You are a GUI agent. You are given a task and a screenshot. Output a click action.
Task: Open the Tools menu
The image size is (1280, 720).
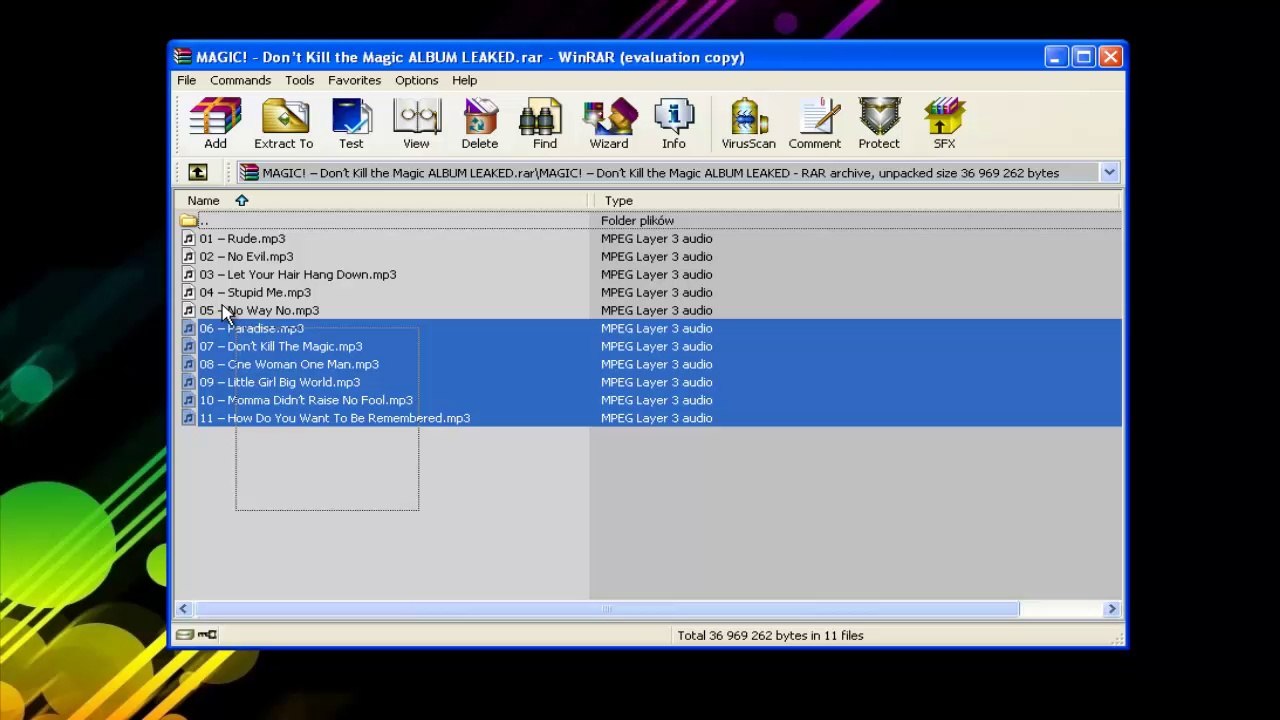coord(299,80)
